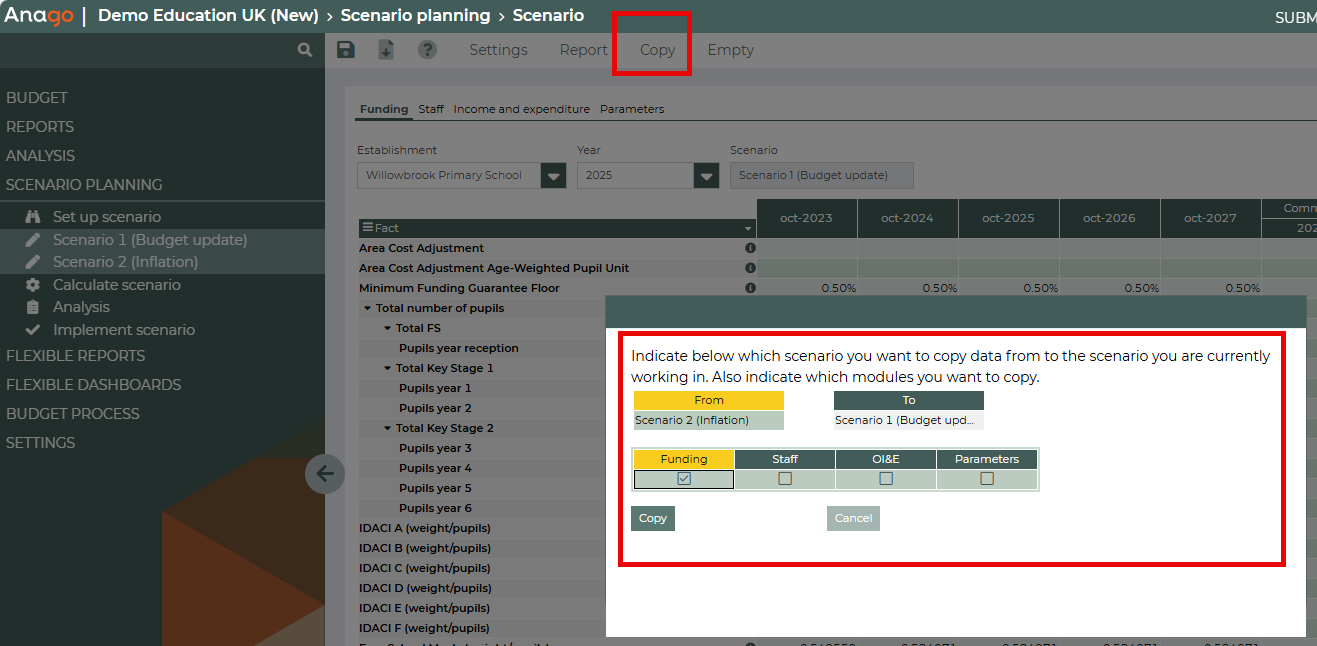Click the search magnifier icon in sidebar
1317x646 pixels.
point(305,50)
